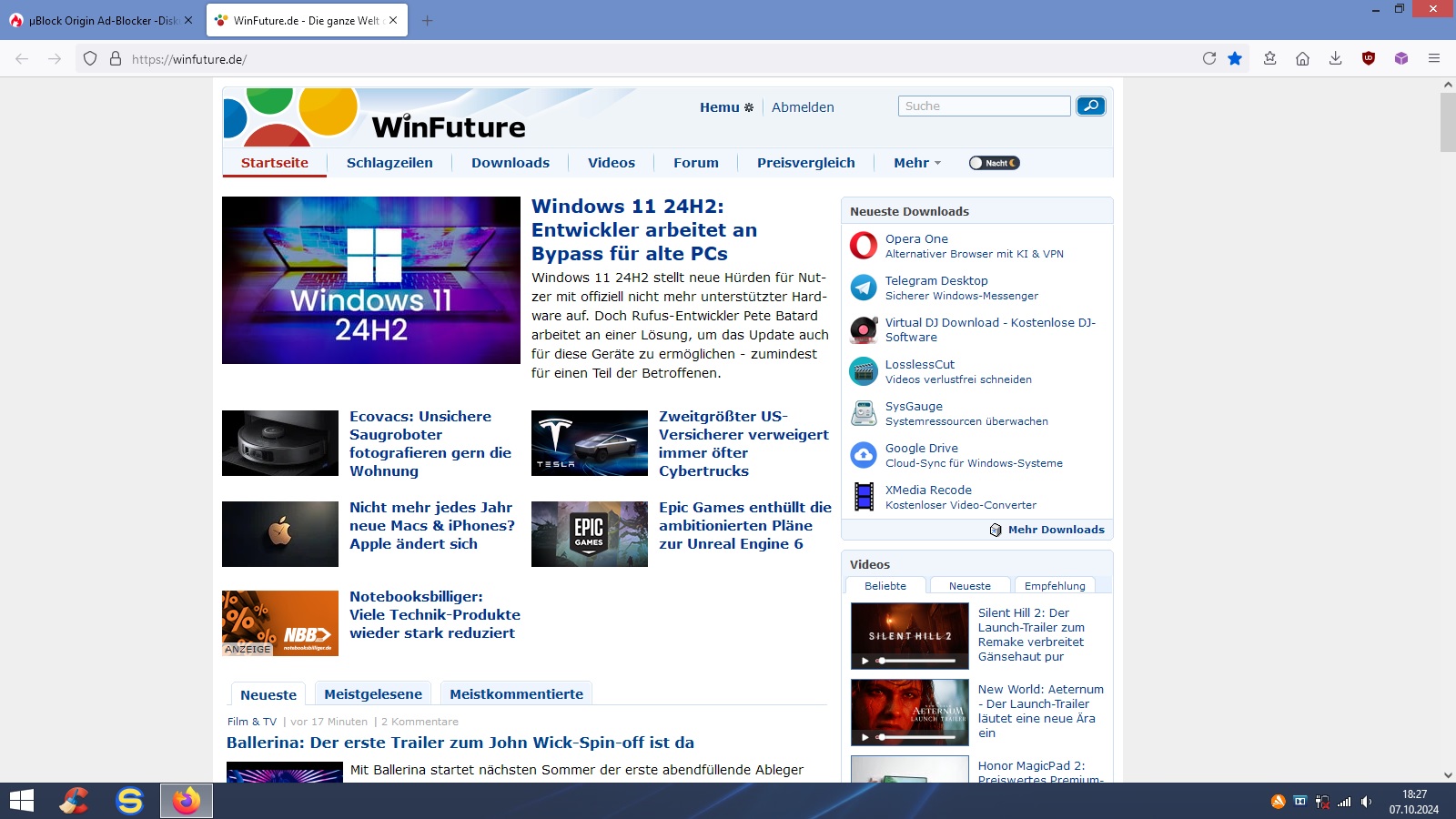The width and height of the screenshot is (1456, 819).
Task: Open the yellow S app in taskbar
Action: pyautogui.click(x=130, y=801)
